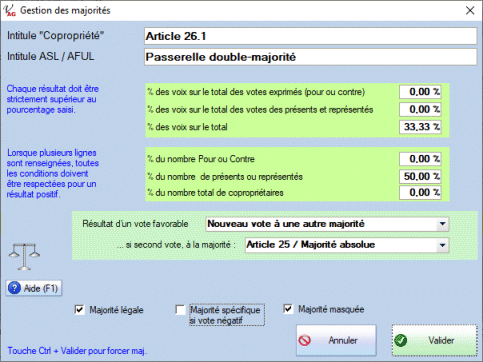Click label 'Résultat d'un vote favorable'
Viewport: 483px width, 362px height.
click(135, 224)
